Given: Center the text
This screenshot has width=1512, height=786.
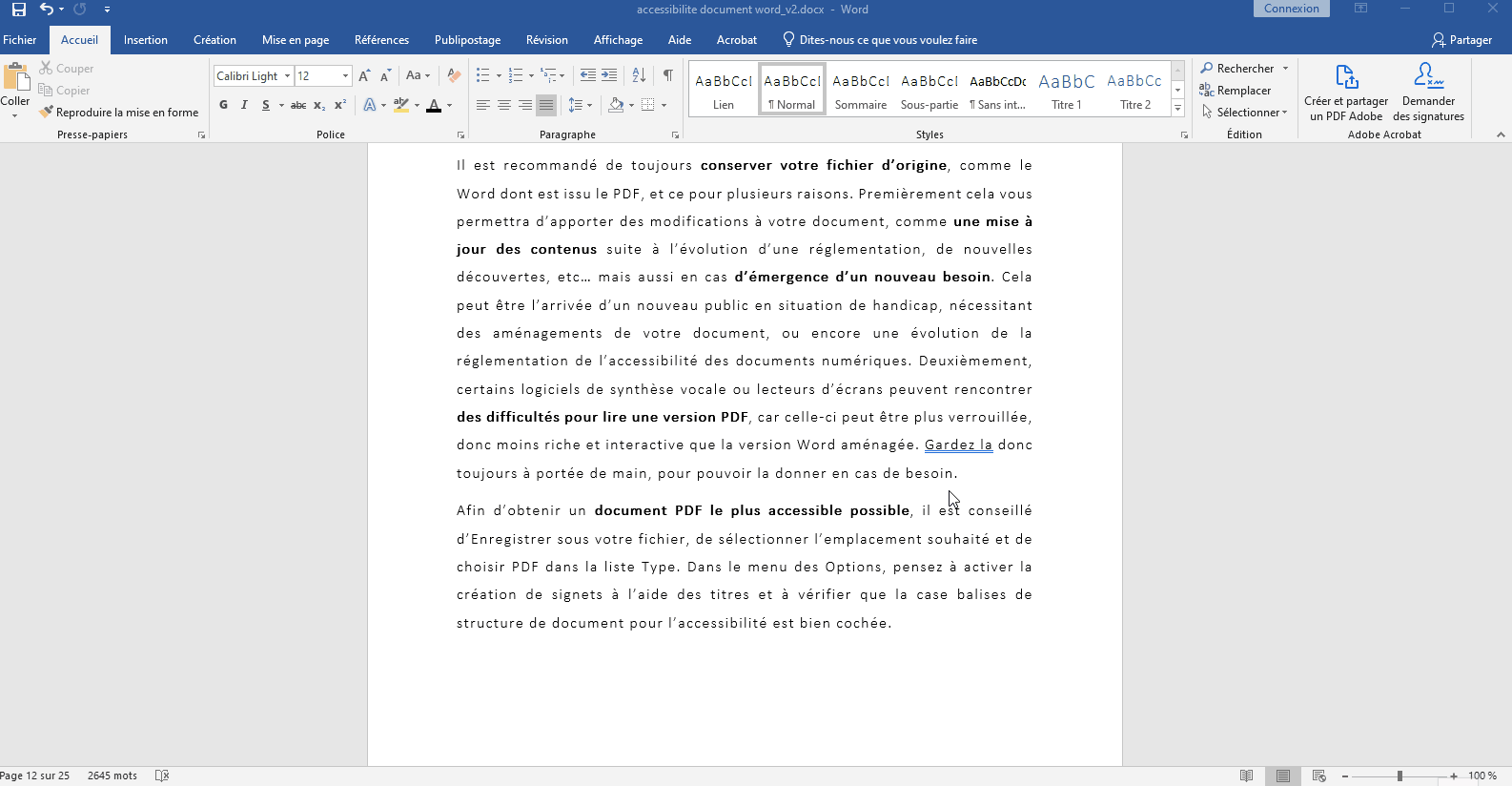Looking at the screenshot, I should pos(504,105).
